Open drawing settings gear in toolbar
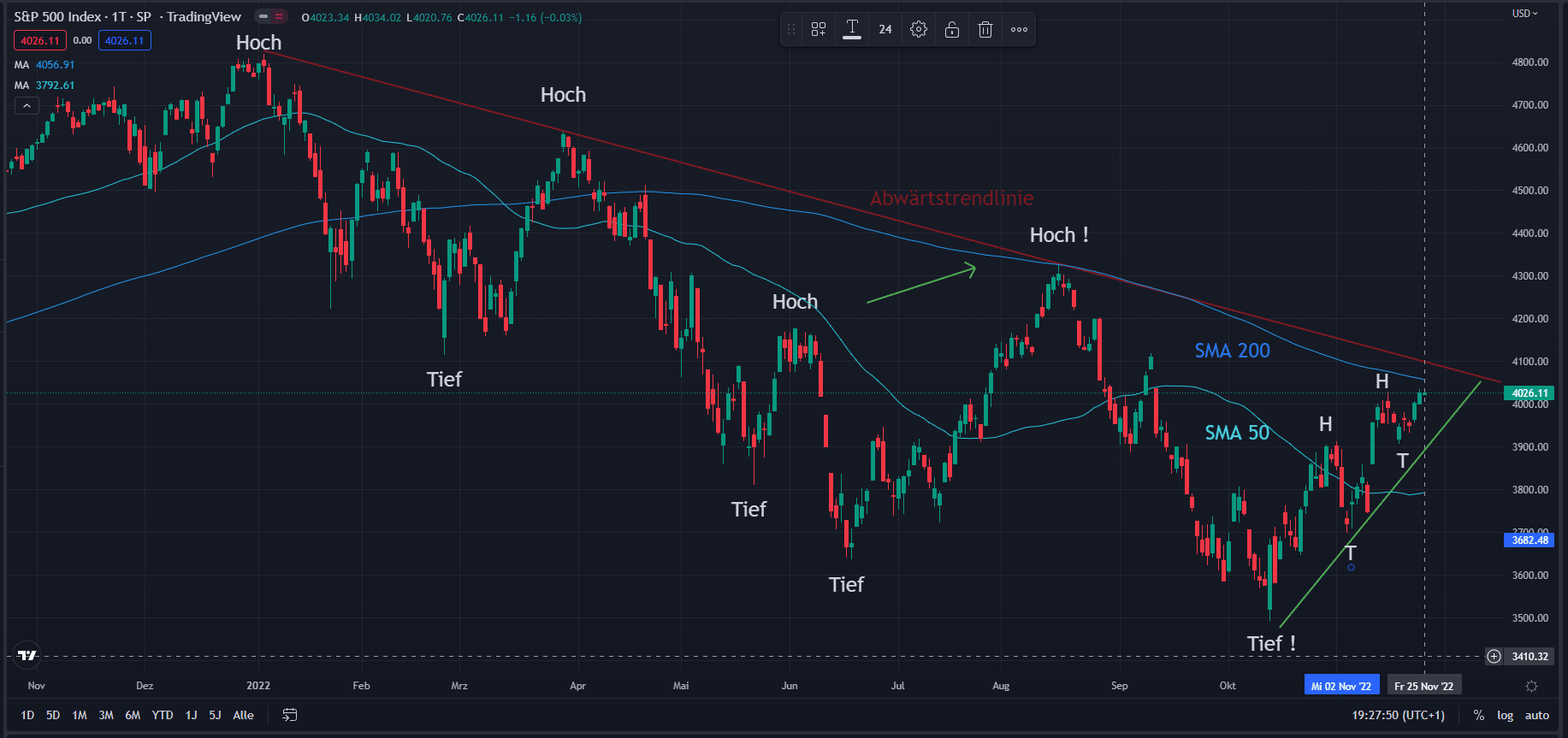The width and height of the screenshot is (1568, 738). 919,30
